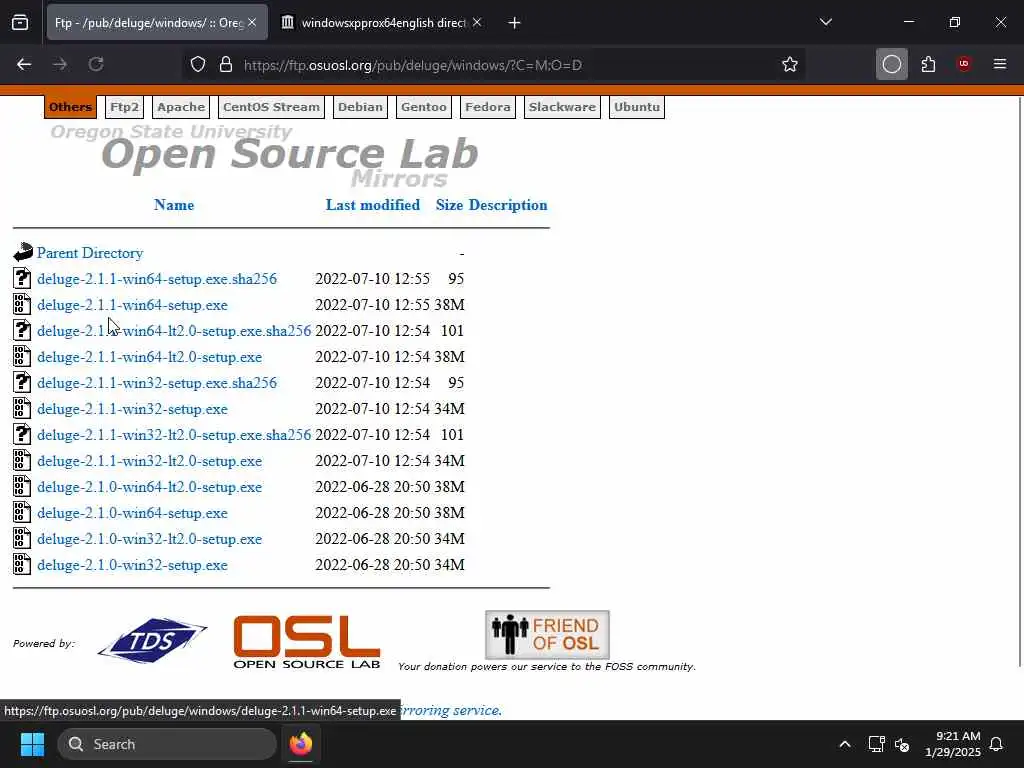Select the Ftp /pub/deluge/windows tab
1024x768 pixels.
pyautogui.click(x=157, y=22)
